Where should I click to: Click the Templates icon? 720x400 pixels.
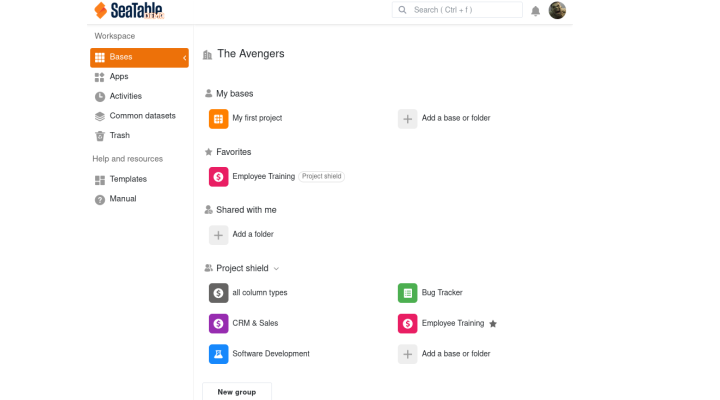[x=100, y=180]
